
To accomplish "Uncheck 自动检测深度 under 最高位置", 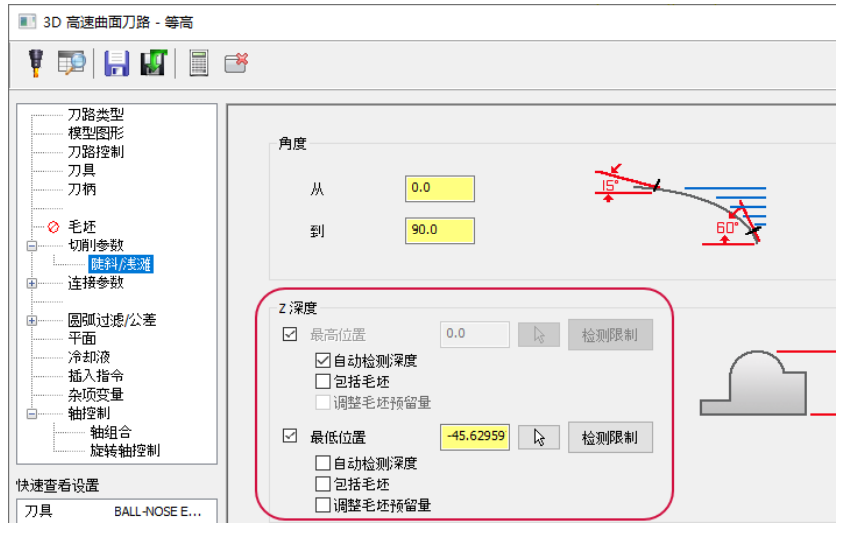I will pos(323,360).
